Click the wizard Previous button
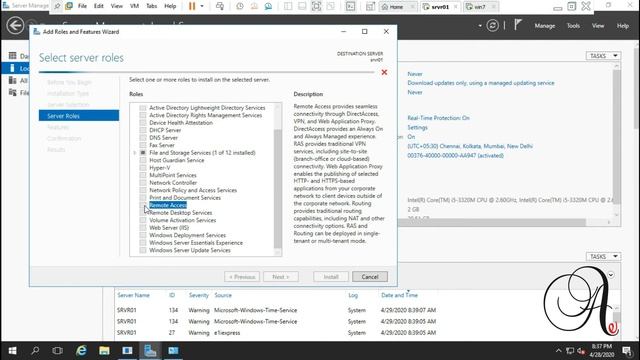 (242, 277)
